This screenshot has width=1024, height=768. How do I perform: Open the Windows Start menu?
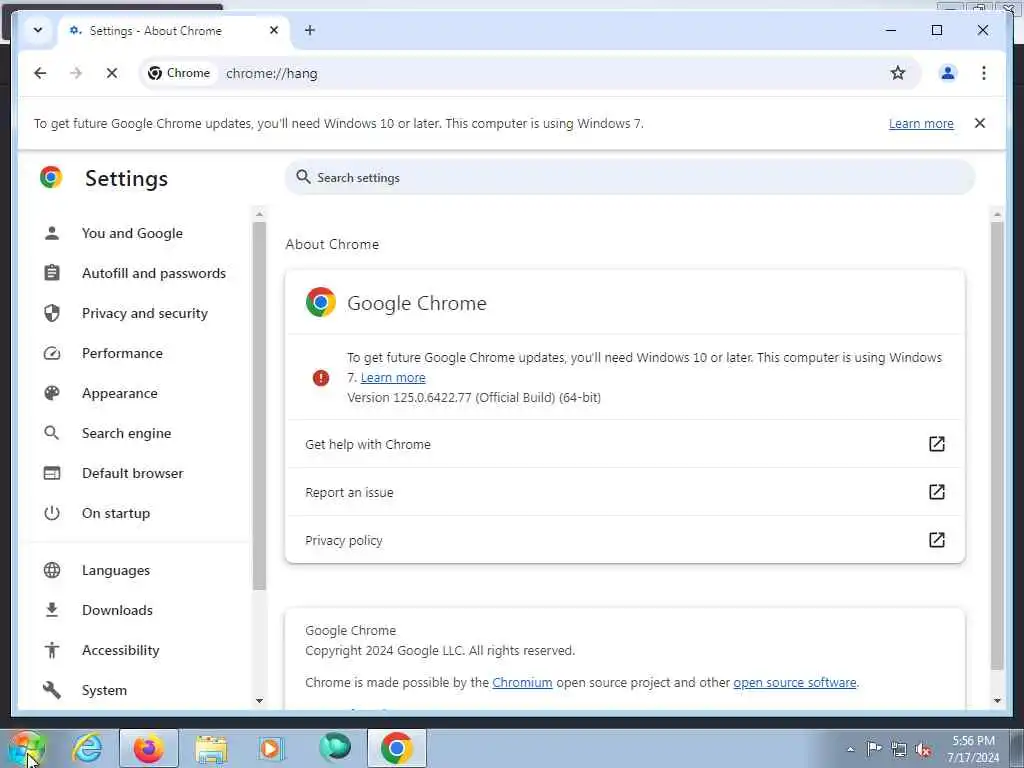pos(27,748)
